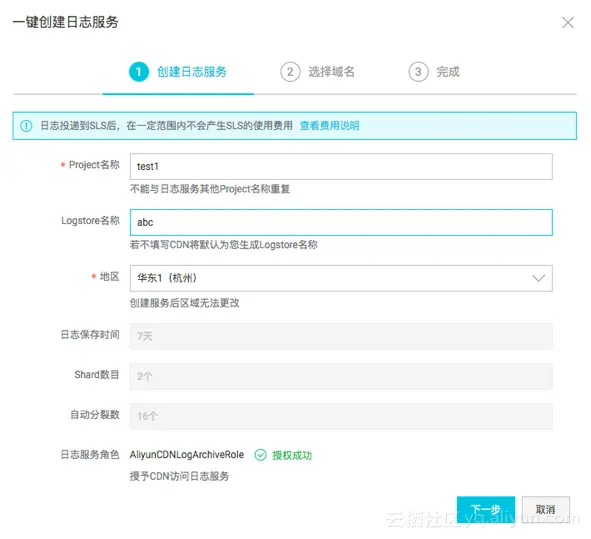Image resolution: width=591 pixels, height=539 pixels.
Task: Click the Project名称 label
Action: 94,165
